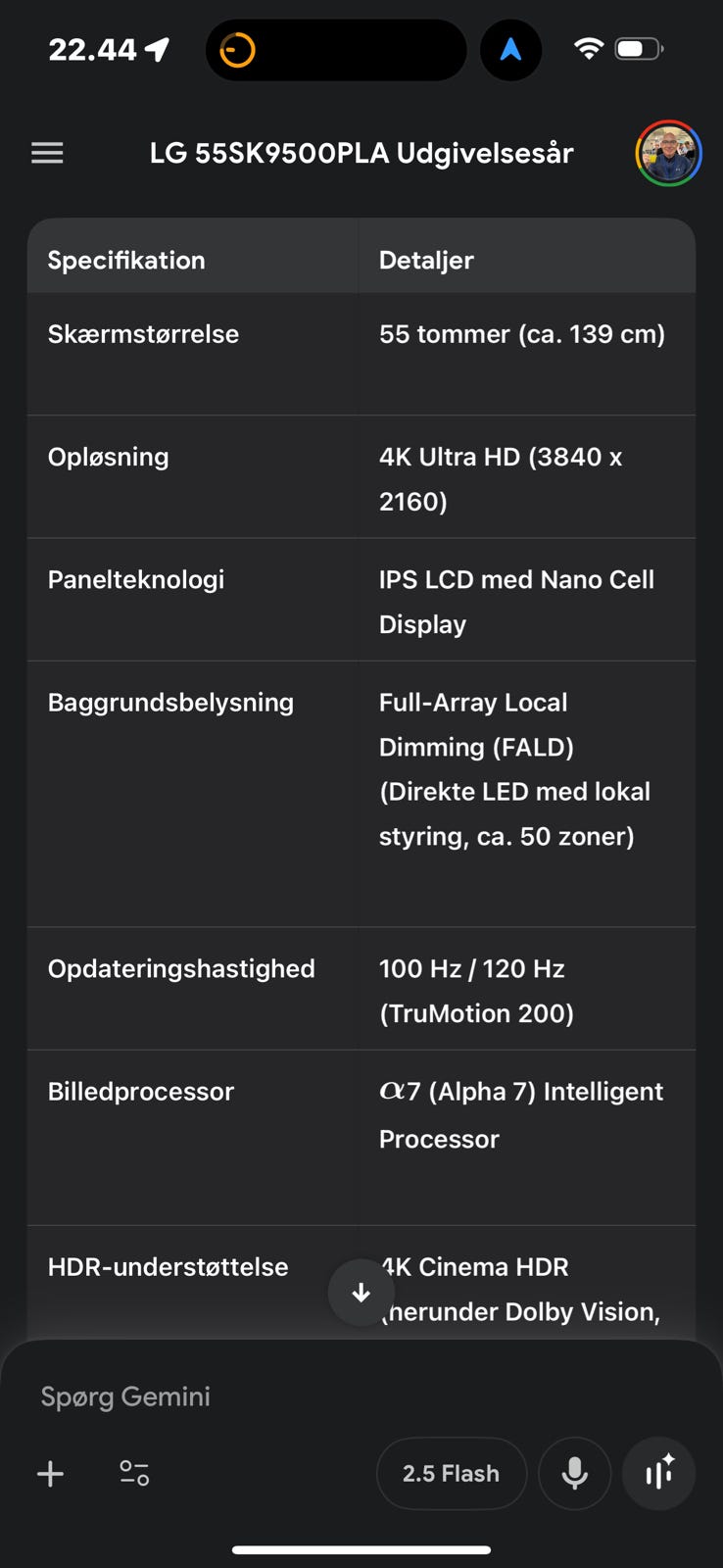Viewport: 723px width, 1568px height.
Task: Tap the 'Panelteknologi' row label
Action: coord(136,579)
